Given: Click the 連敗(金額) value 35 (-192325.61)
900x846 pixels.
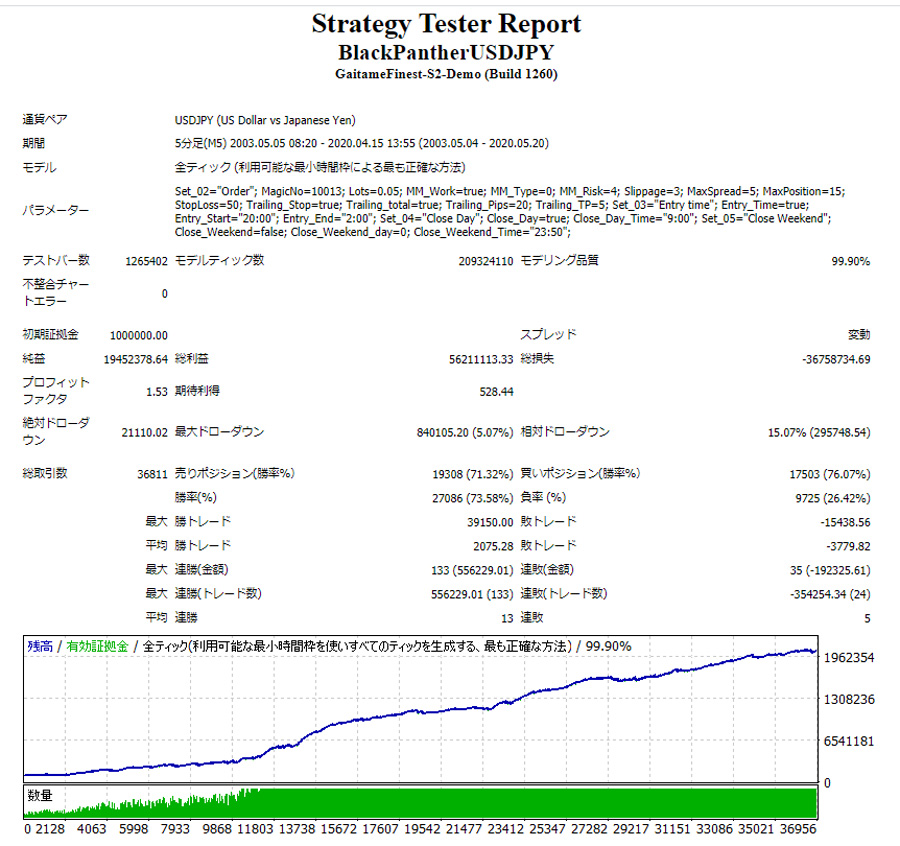Looking at the screenshot, I should pos(830,571).
